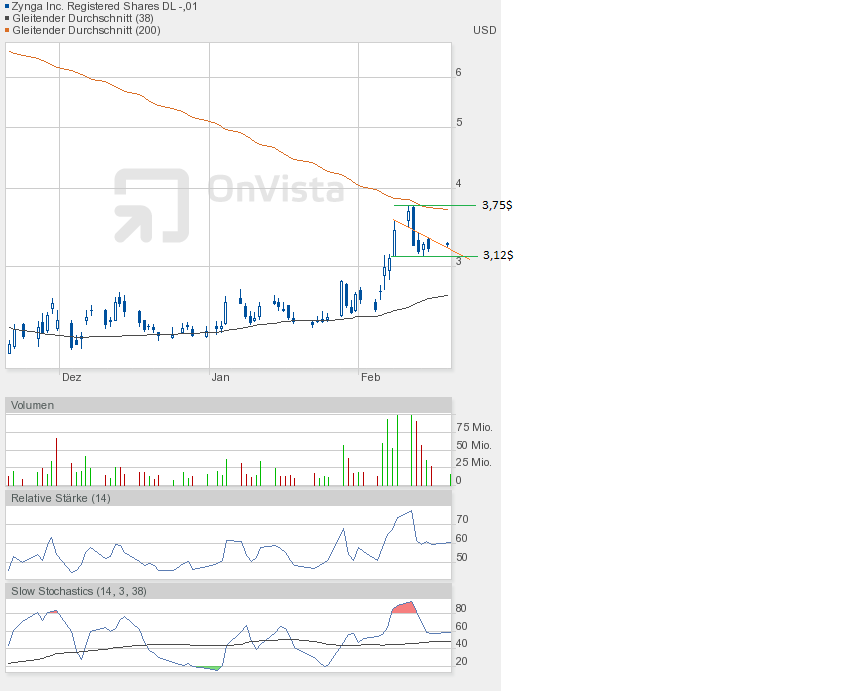The image size is (850, 691).
Task: Click the OnVista arrow logo watermark
Action: coord(151,205)
